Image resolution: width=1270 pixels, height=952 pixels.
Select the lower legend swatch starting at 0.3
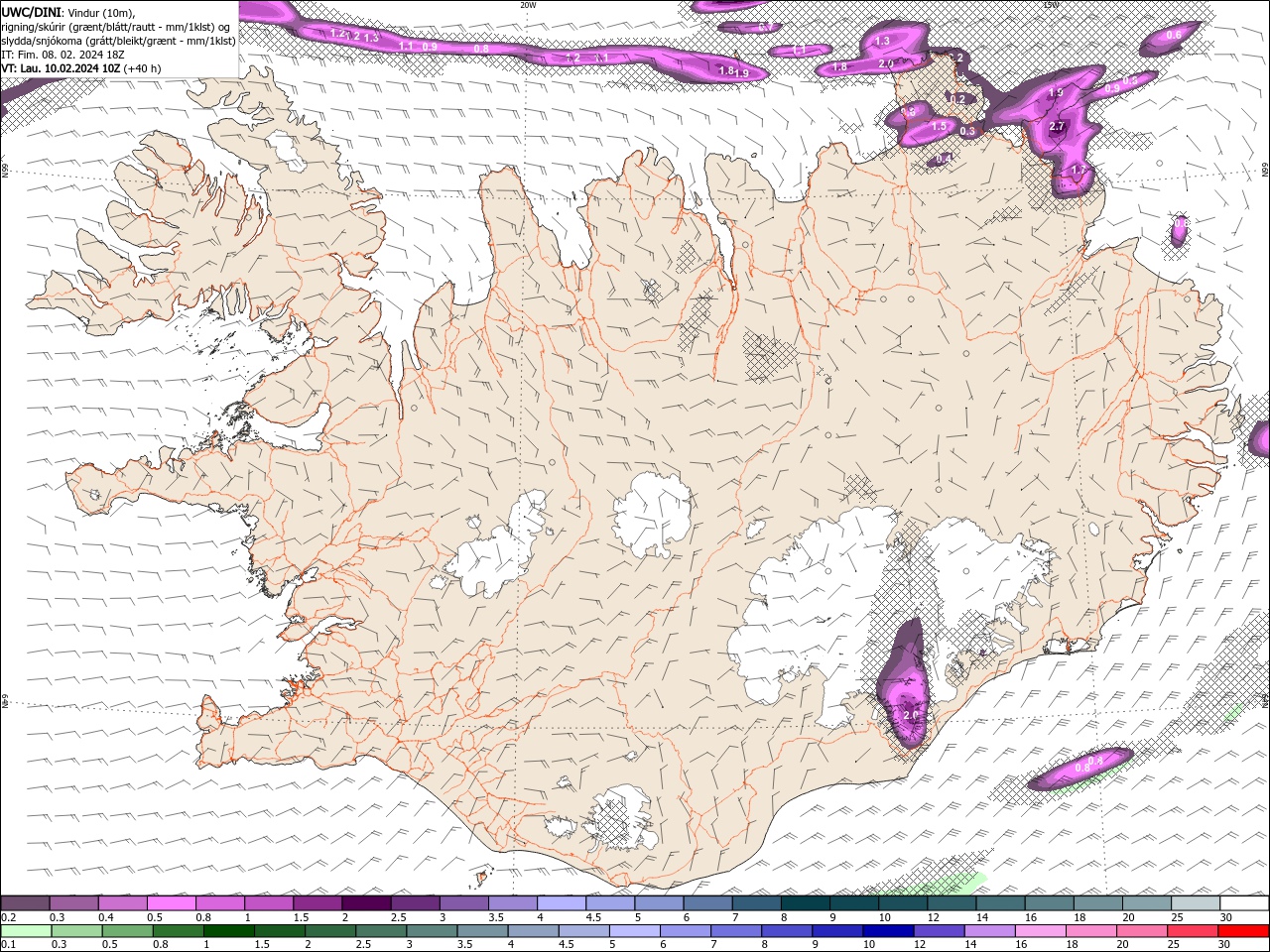click(x=76, y=931)
